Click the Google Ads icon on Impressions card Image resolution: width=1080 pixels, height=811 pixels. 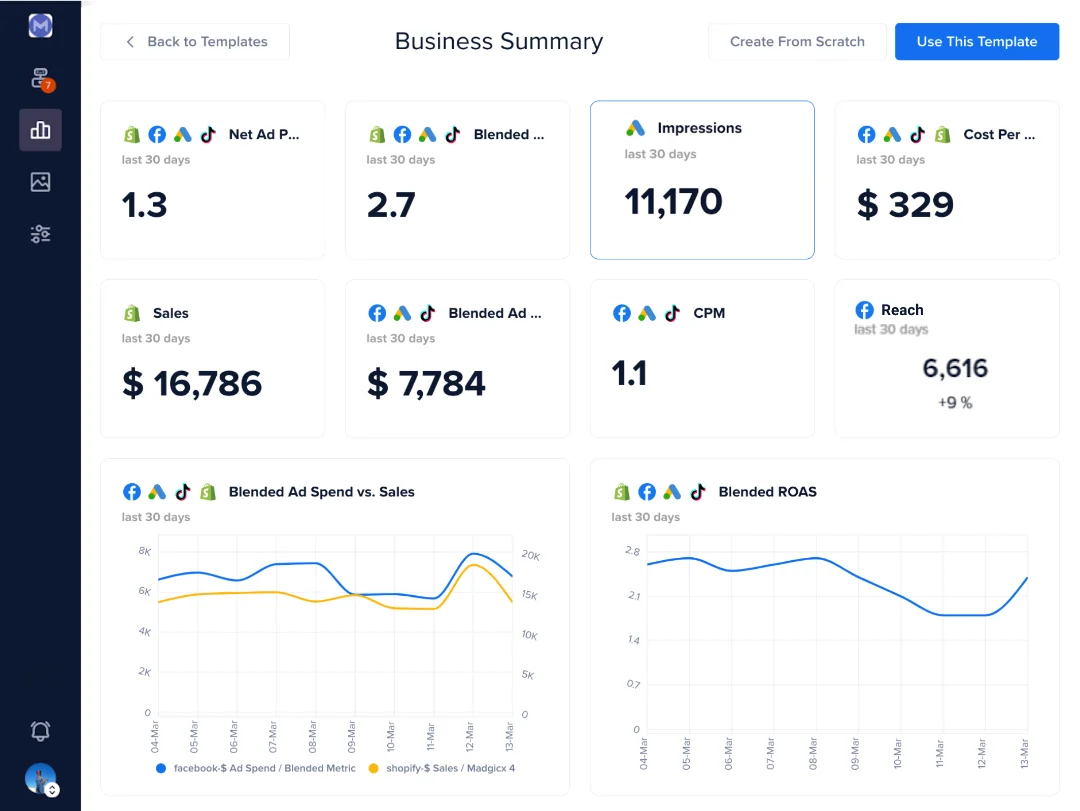click(x=635, y=128)
